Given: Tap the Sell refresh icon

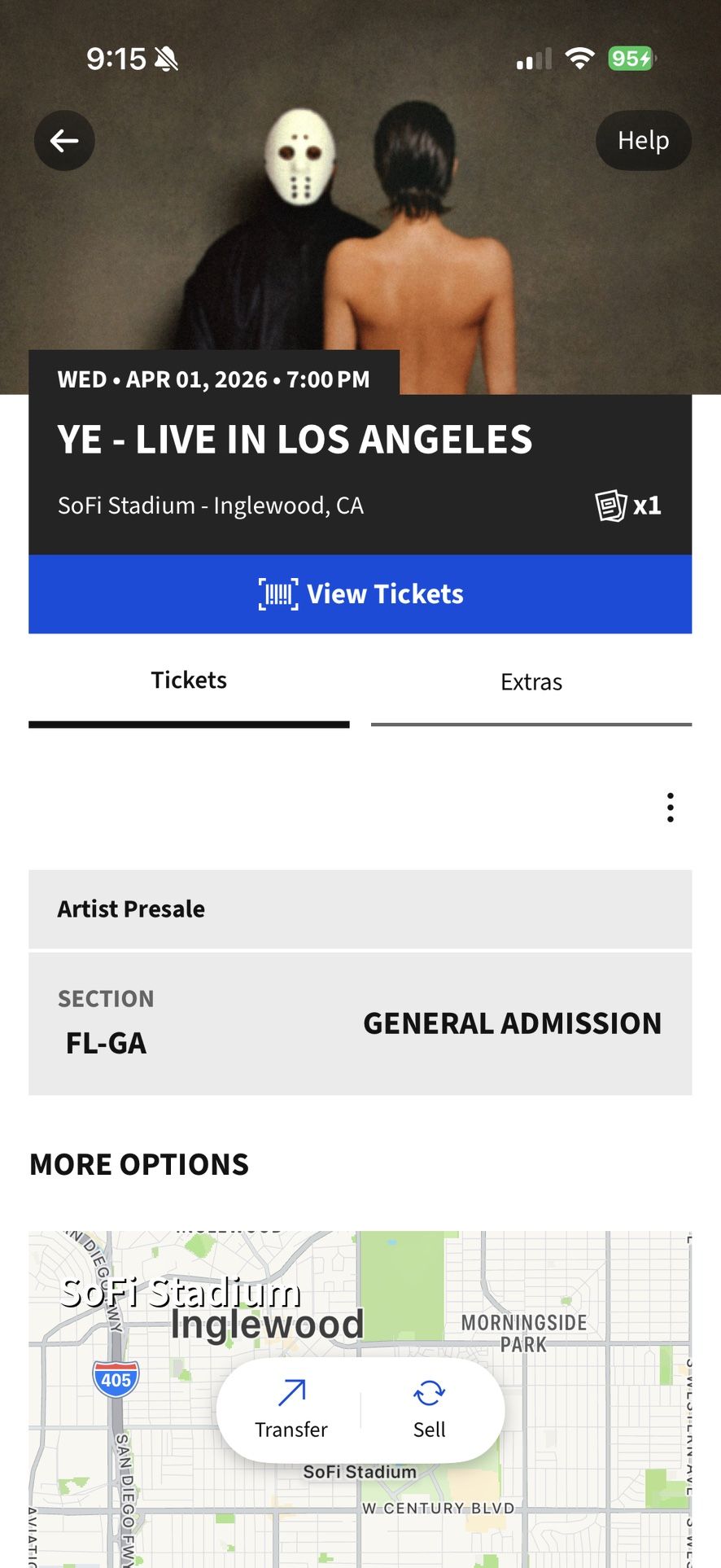Looking at the screenshot, I should pyautogui.click(x=429, y=1393).
